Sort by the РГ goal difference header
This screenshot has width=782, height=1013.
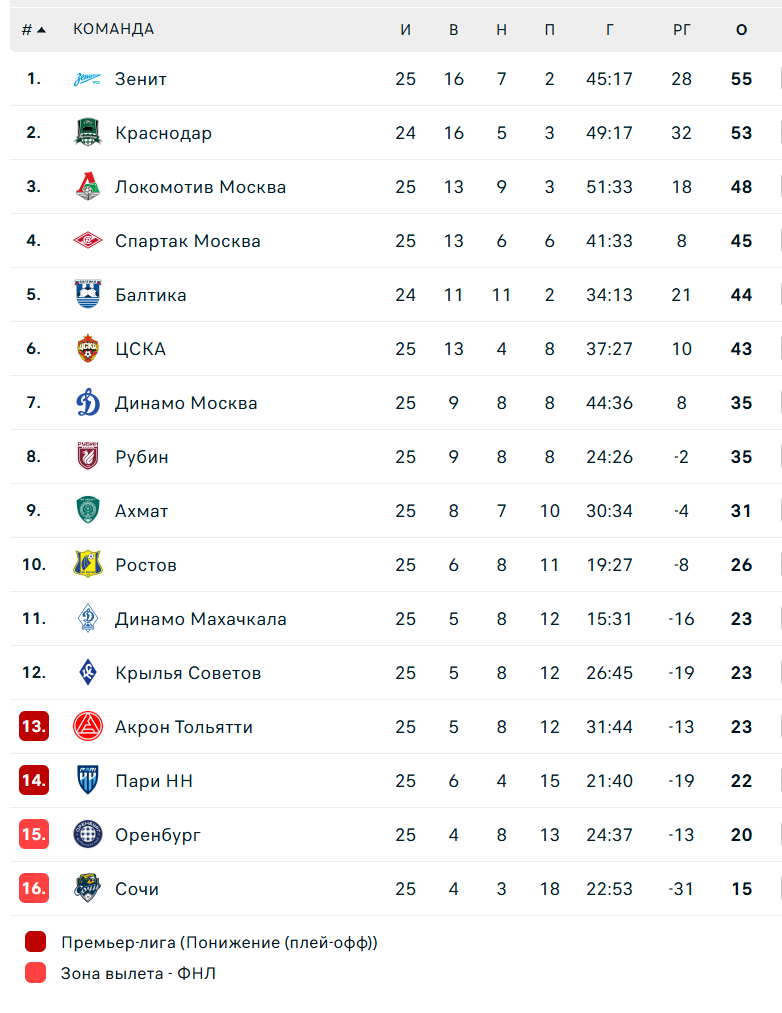[681, 30]
